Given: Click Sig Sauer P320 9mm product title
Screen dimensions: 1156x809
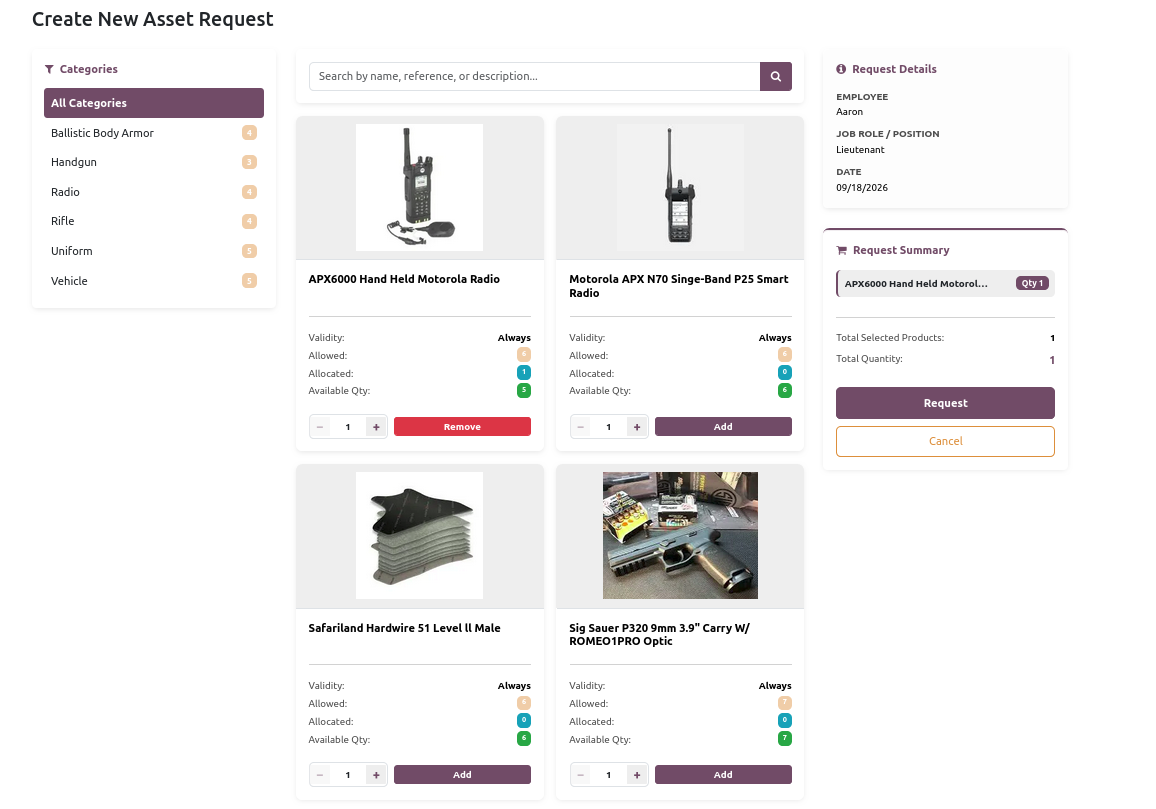Looking at the screenshot, I should click(659, 634).
